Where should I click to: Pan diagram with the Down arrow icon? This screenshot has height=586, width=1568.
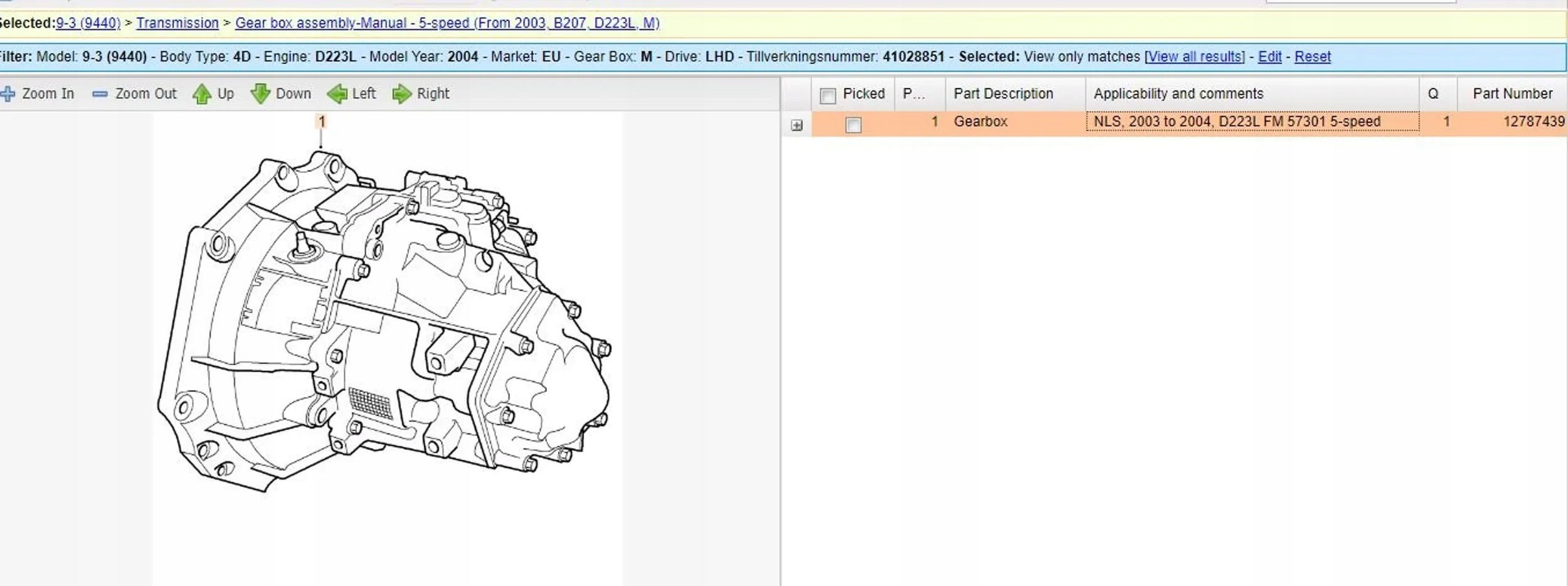click(260, 94)
